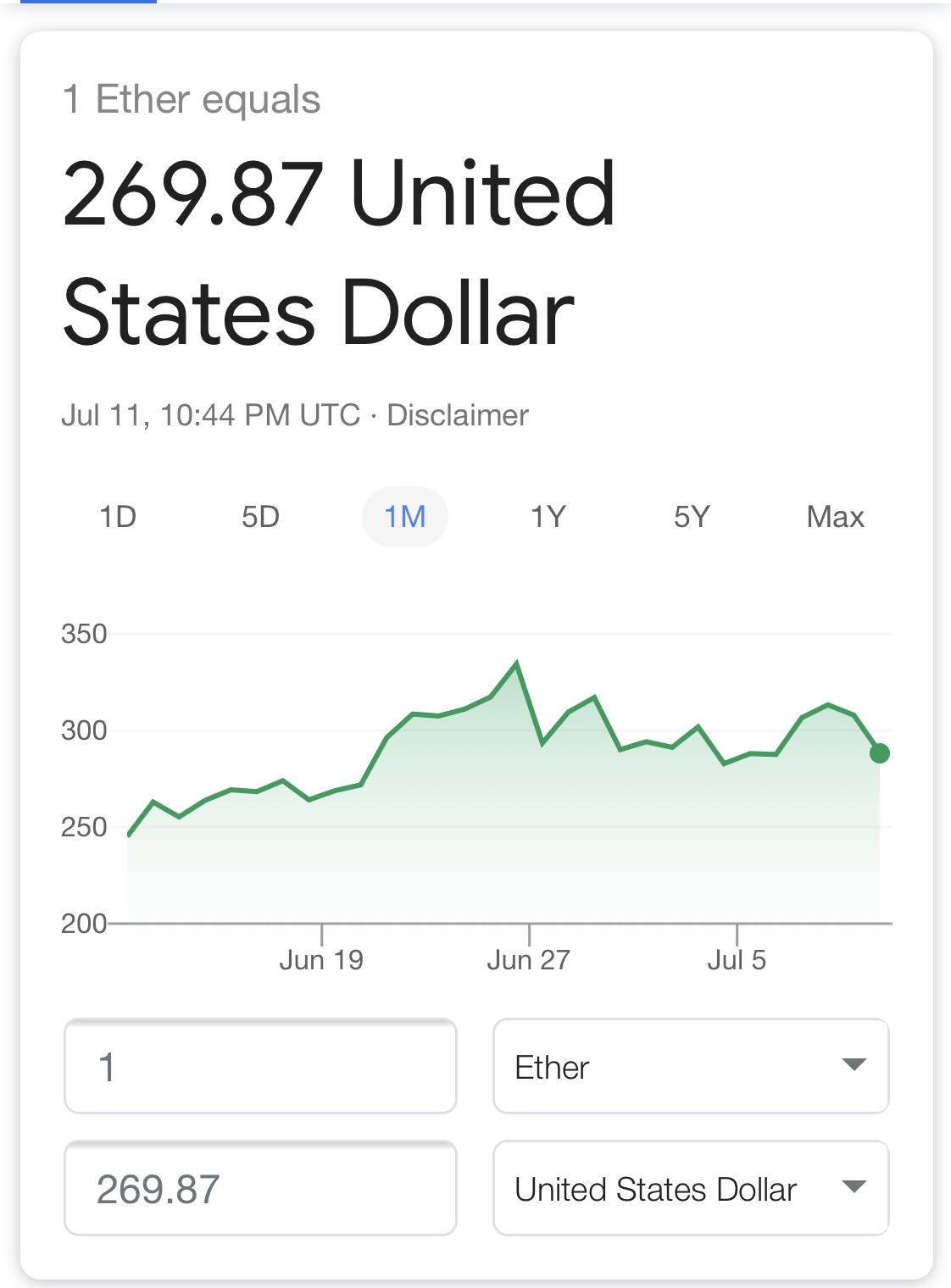Focus the Ether amount field showing 1
This screenshot has height=1288, width=951.
pyautogui.click(x=260, y=1066)
